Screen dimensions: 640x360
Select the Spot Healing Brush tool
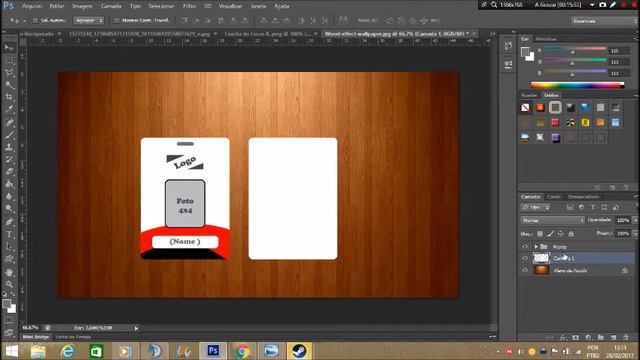tap(9, 122)
